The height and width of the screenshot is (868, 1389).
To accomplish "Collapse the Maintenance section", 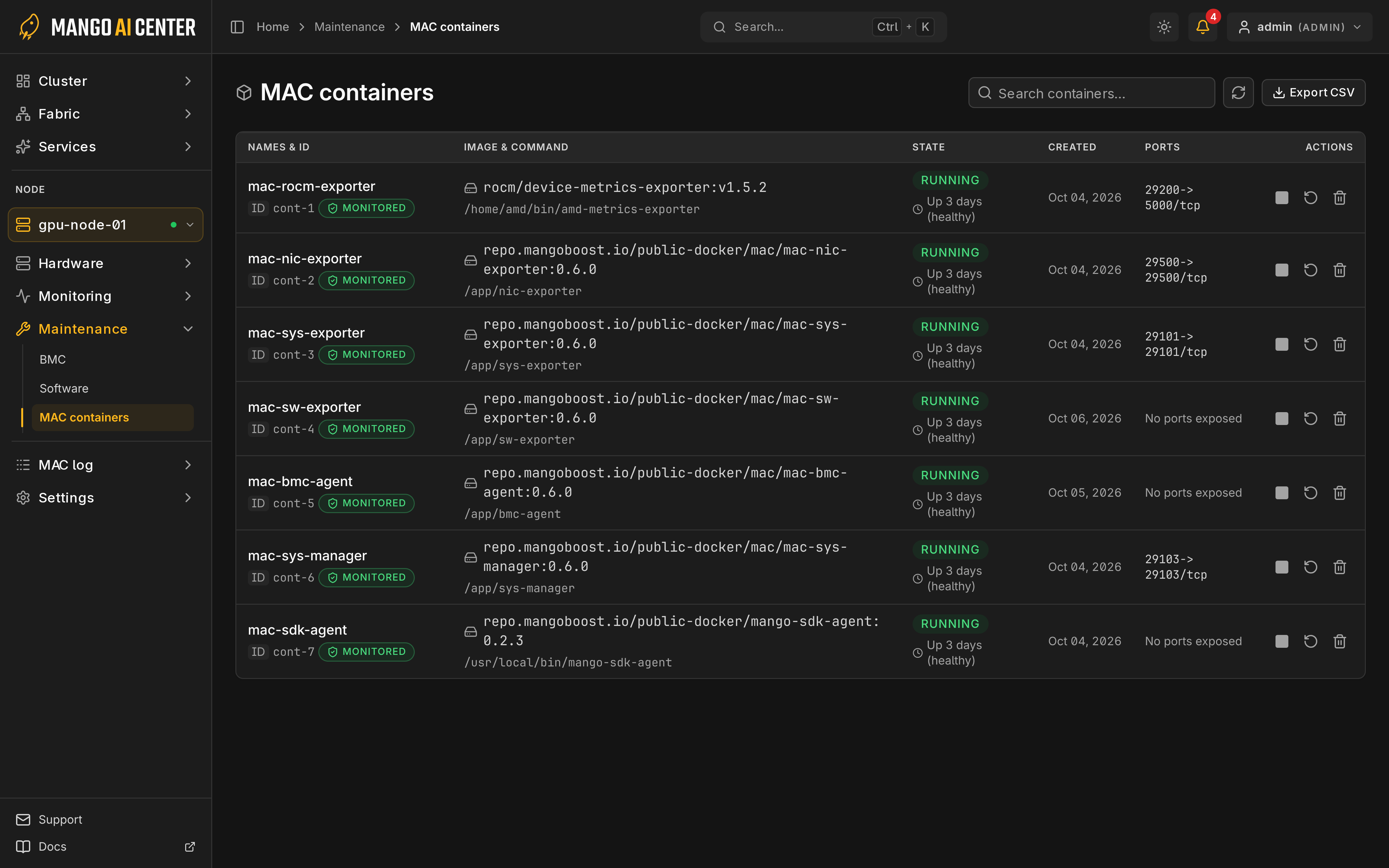I will click(105, 329).
